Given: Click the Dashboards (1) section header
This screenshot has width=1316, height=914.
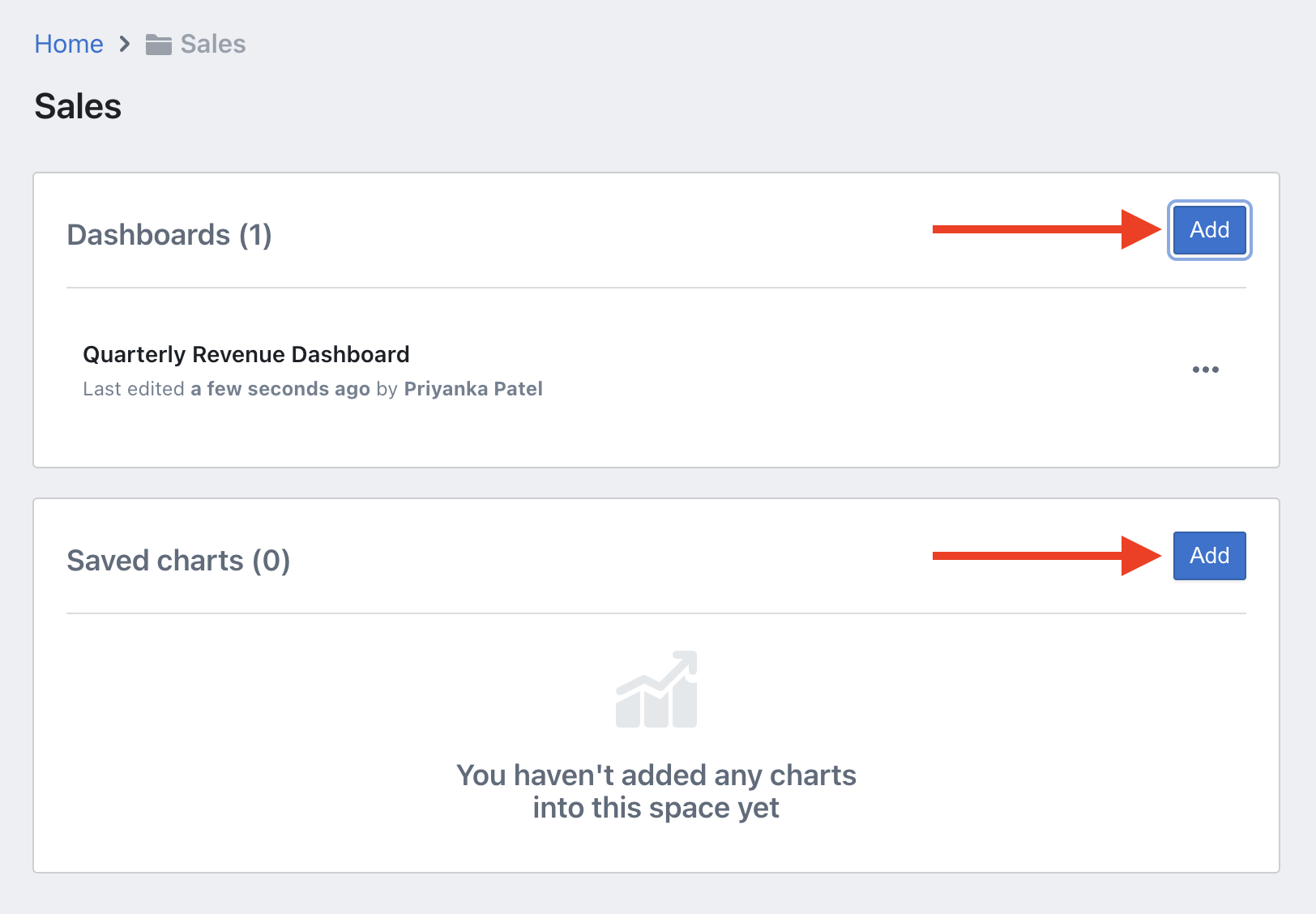Looking at the screenshot, I should coord(169,234).
